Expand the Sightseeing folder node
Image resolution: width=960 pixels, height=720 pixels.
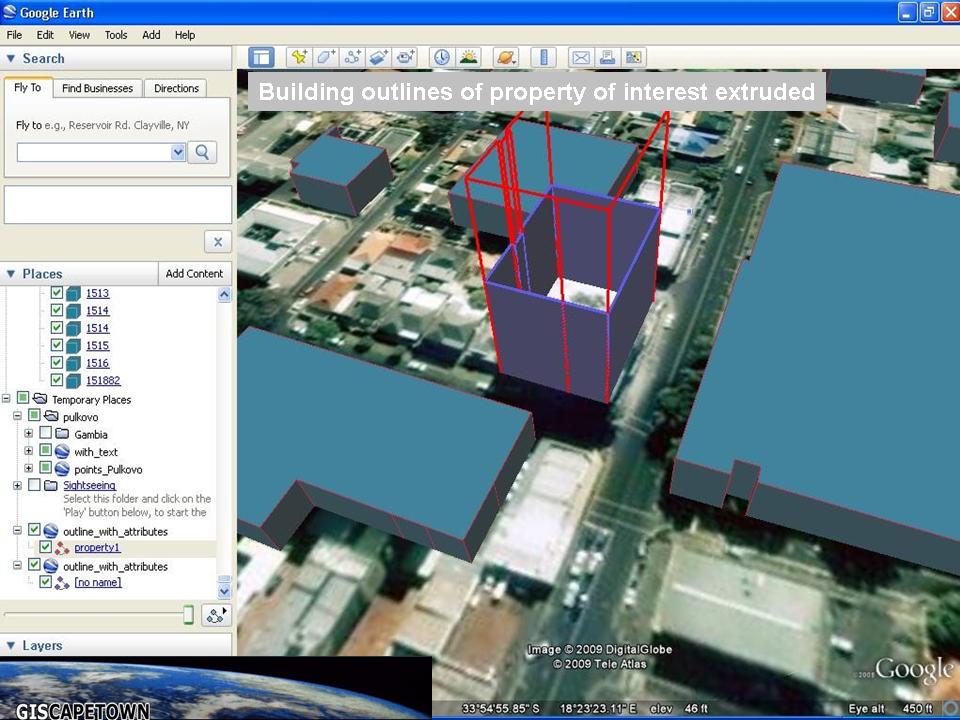(17, 486)
